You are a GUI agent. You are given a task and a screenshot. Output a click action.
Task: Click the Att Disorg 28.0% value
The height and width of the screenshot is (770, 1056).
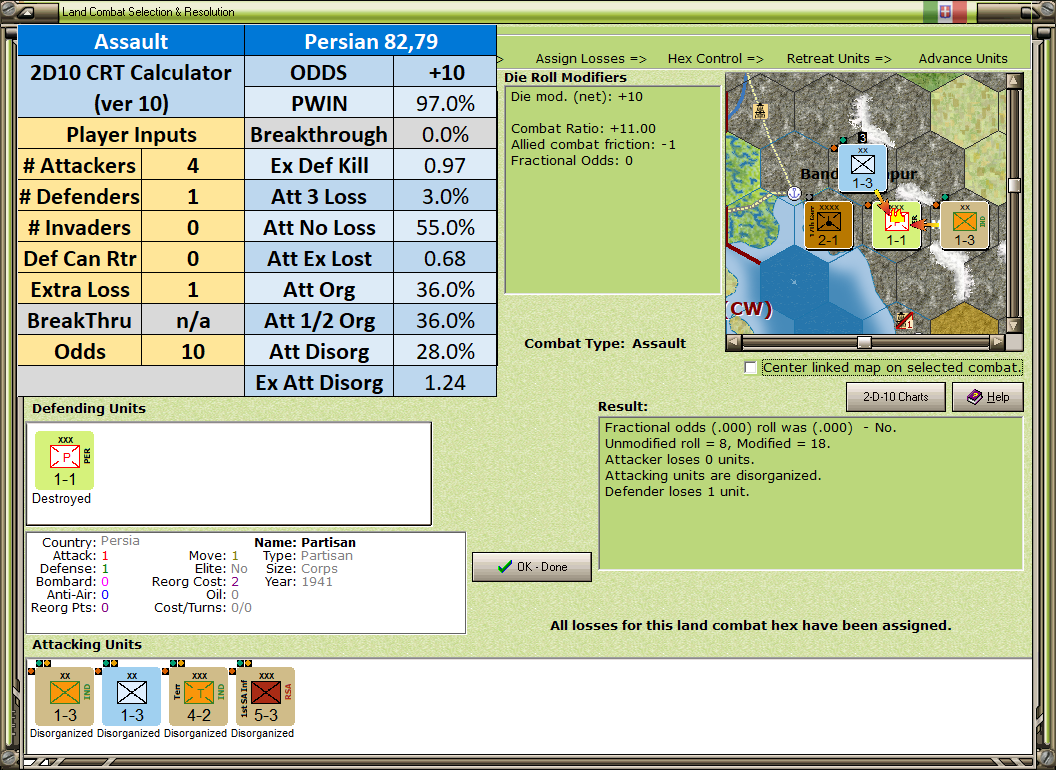(x=445, y=351)
